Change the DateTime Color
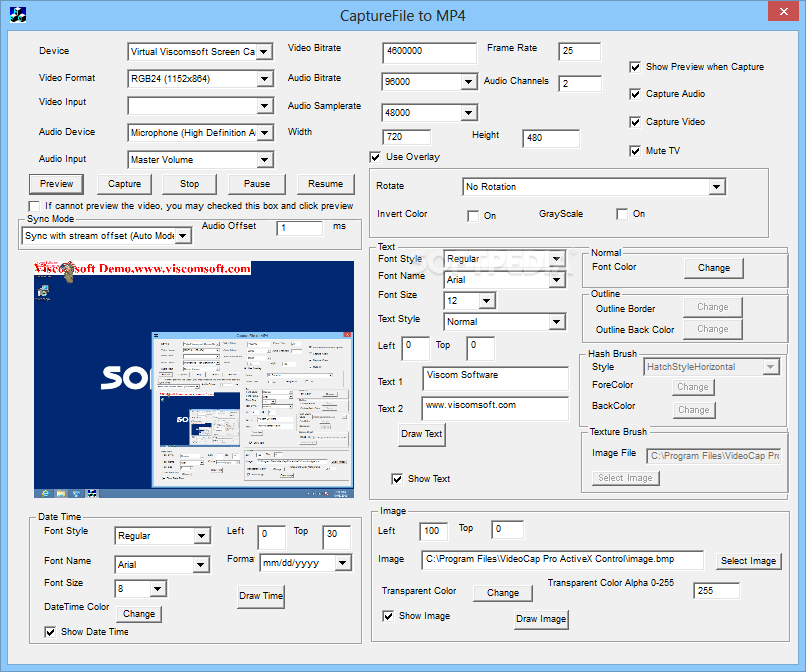806x672 pixels. tap(139, 614)
